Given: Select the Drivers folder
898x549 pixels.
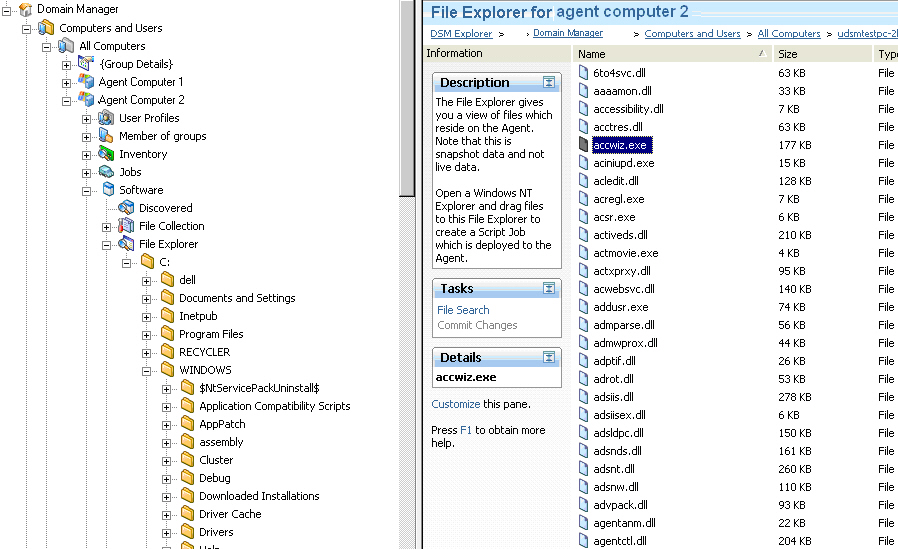Looking at the screenshot, I should coord(216,532).
